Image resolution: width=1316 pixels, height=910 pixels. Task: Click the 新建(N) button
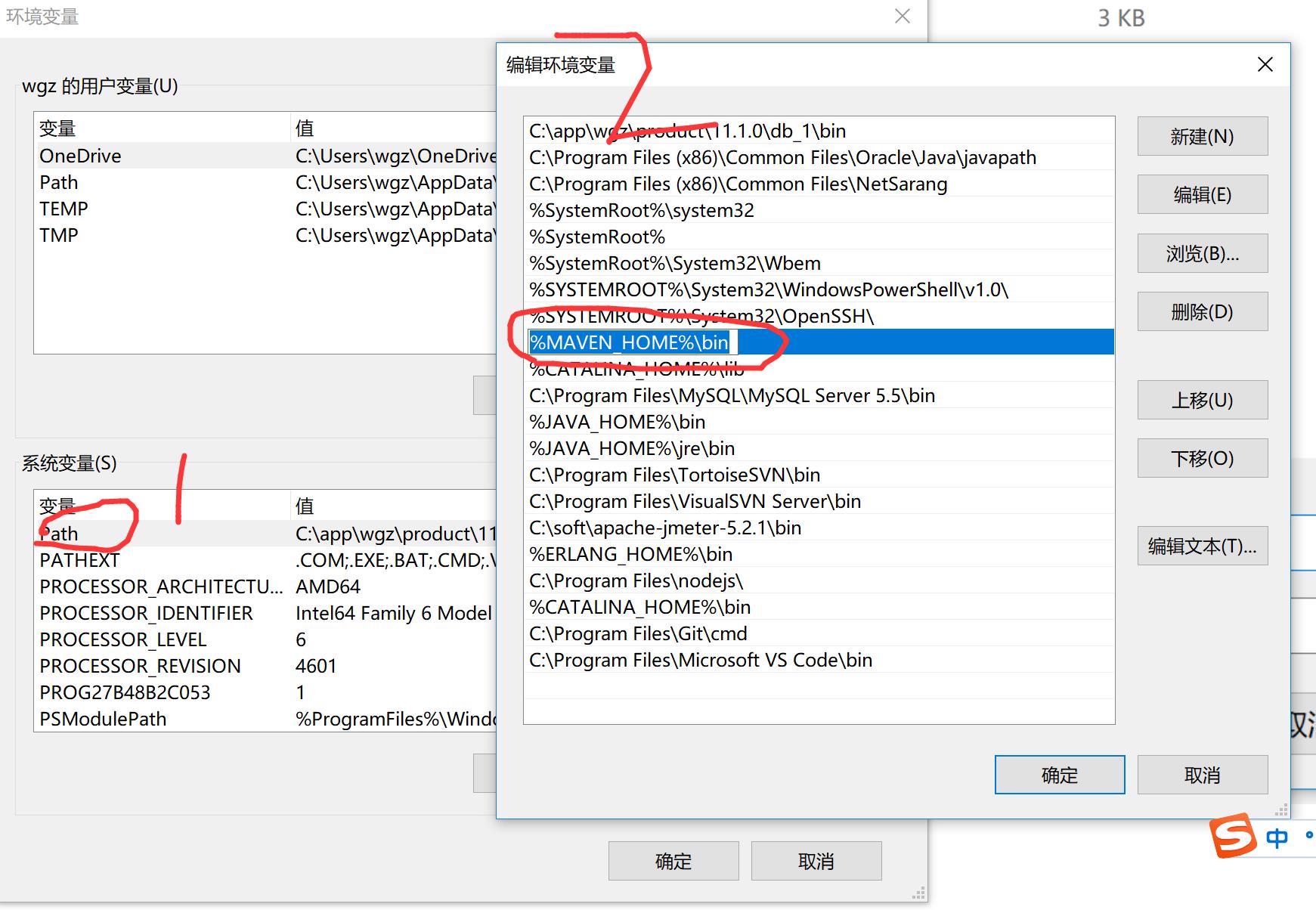pos(1202,136)
